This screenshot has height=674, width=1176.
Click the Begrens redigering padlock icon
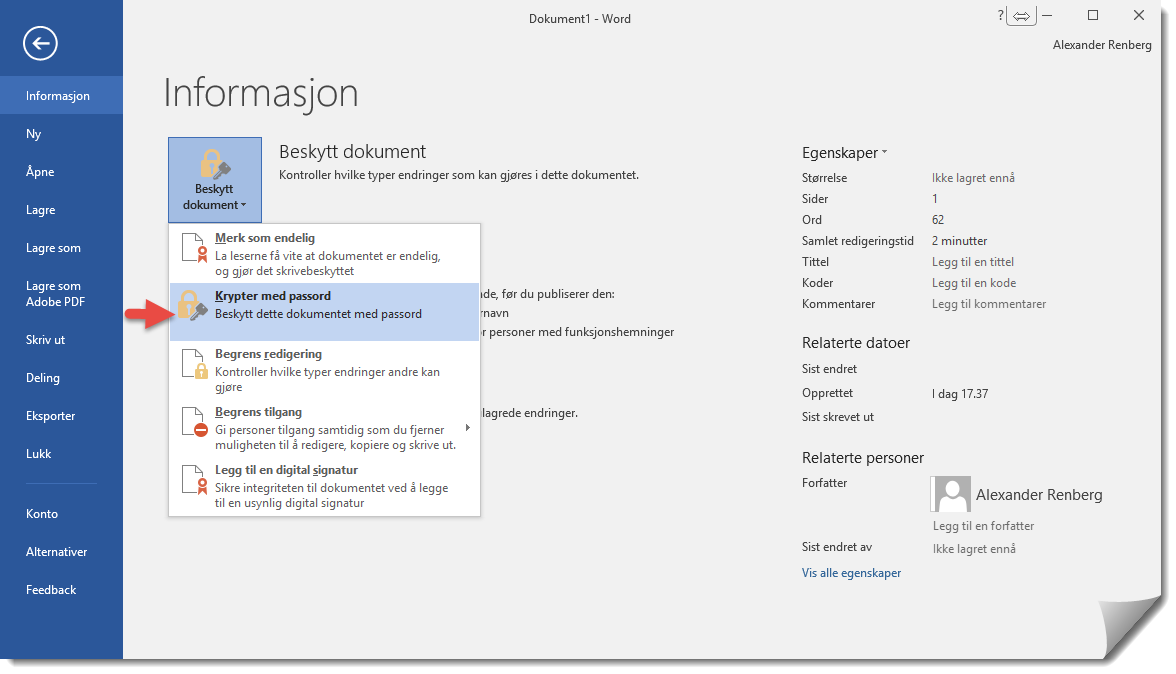[x=193, y=364]
